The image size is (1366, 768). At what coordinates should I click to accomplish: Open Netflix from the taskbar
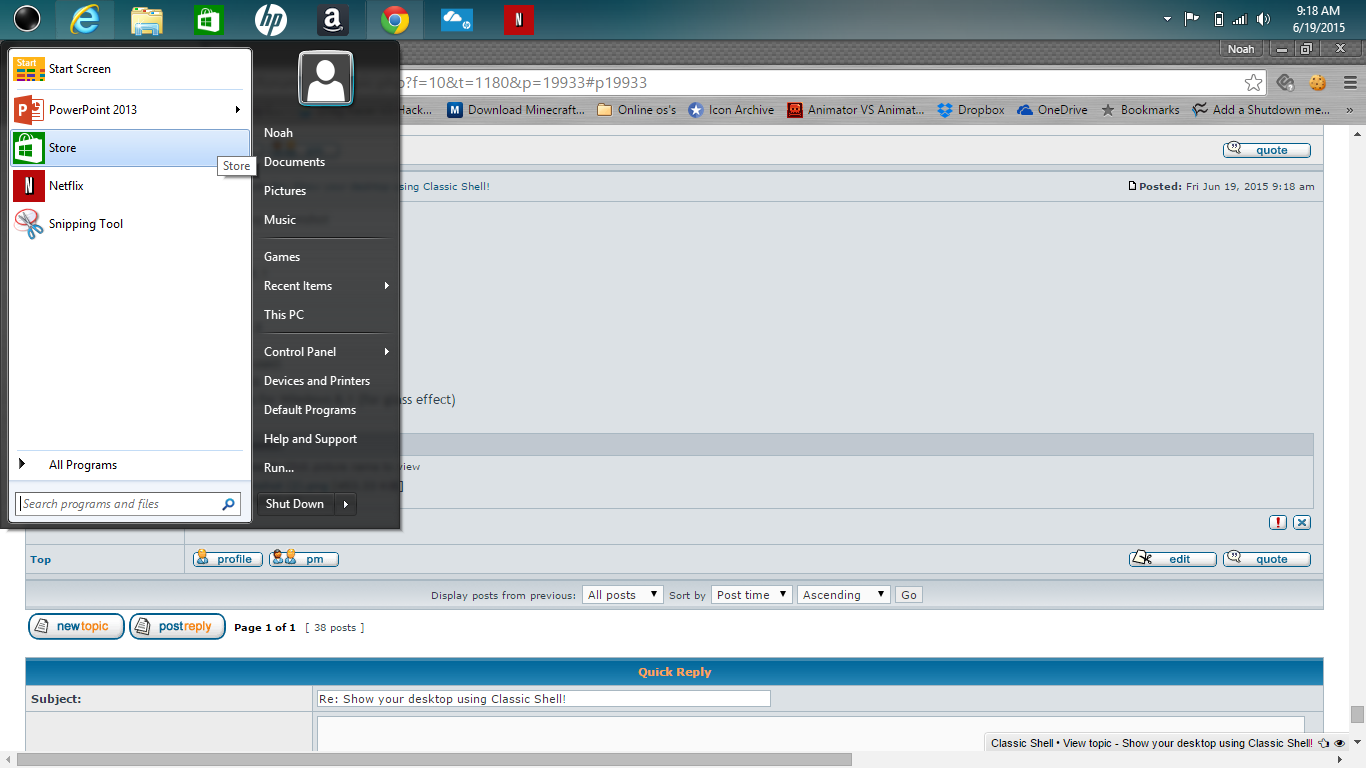(x=518, y=19)
